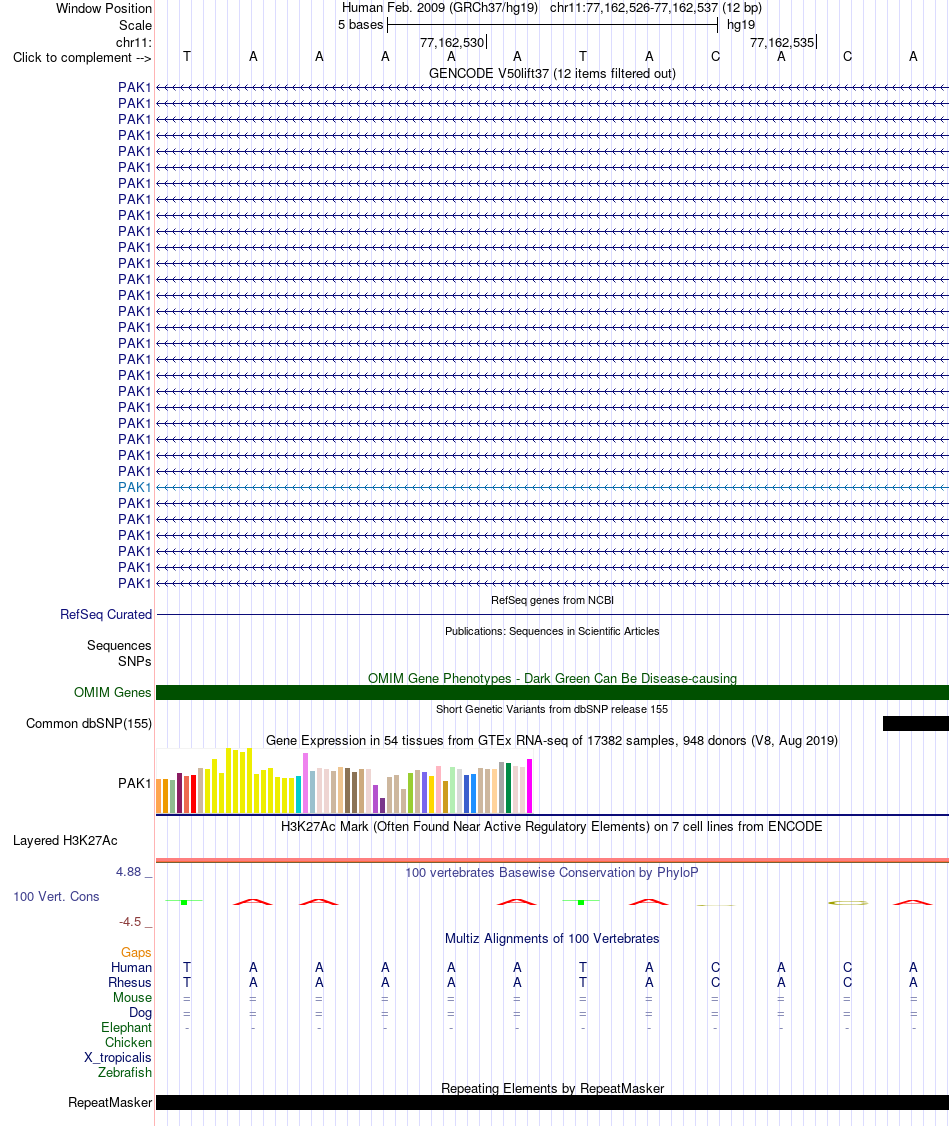Click the Dog species row label
Image resolution: width=950 pixels, height=1126 pixels.
pos(140,1013)
